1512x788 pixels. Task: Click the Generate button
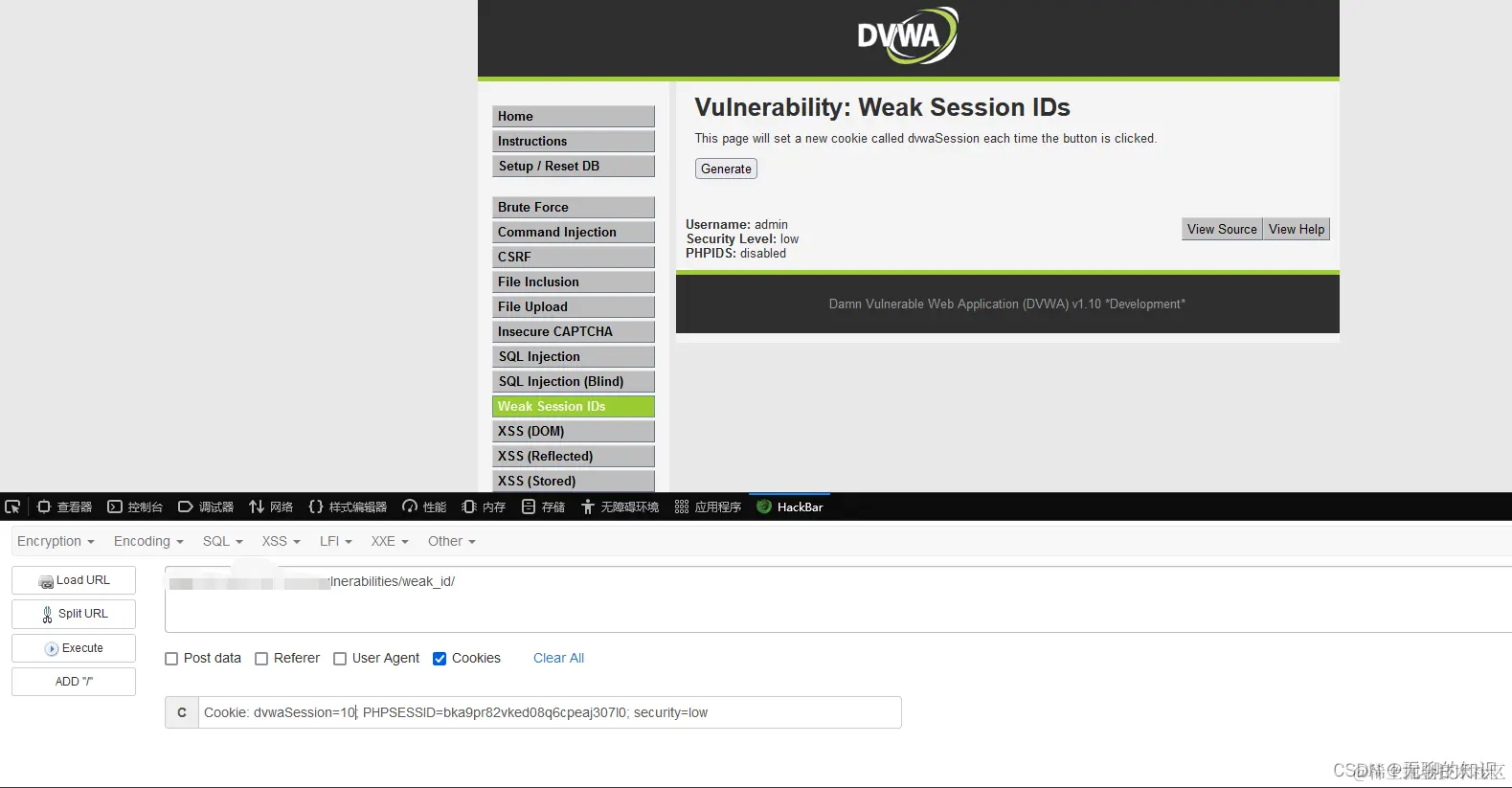[x=726, y=169]
